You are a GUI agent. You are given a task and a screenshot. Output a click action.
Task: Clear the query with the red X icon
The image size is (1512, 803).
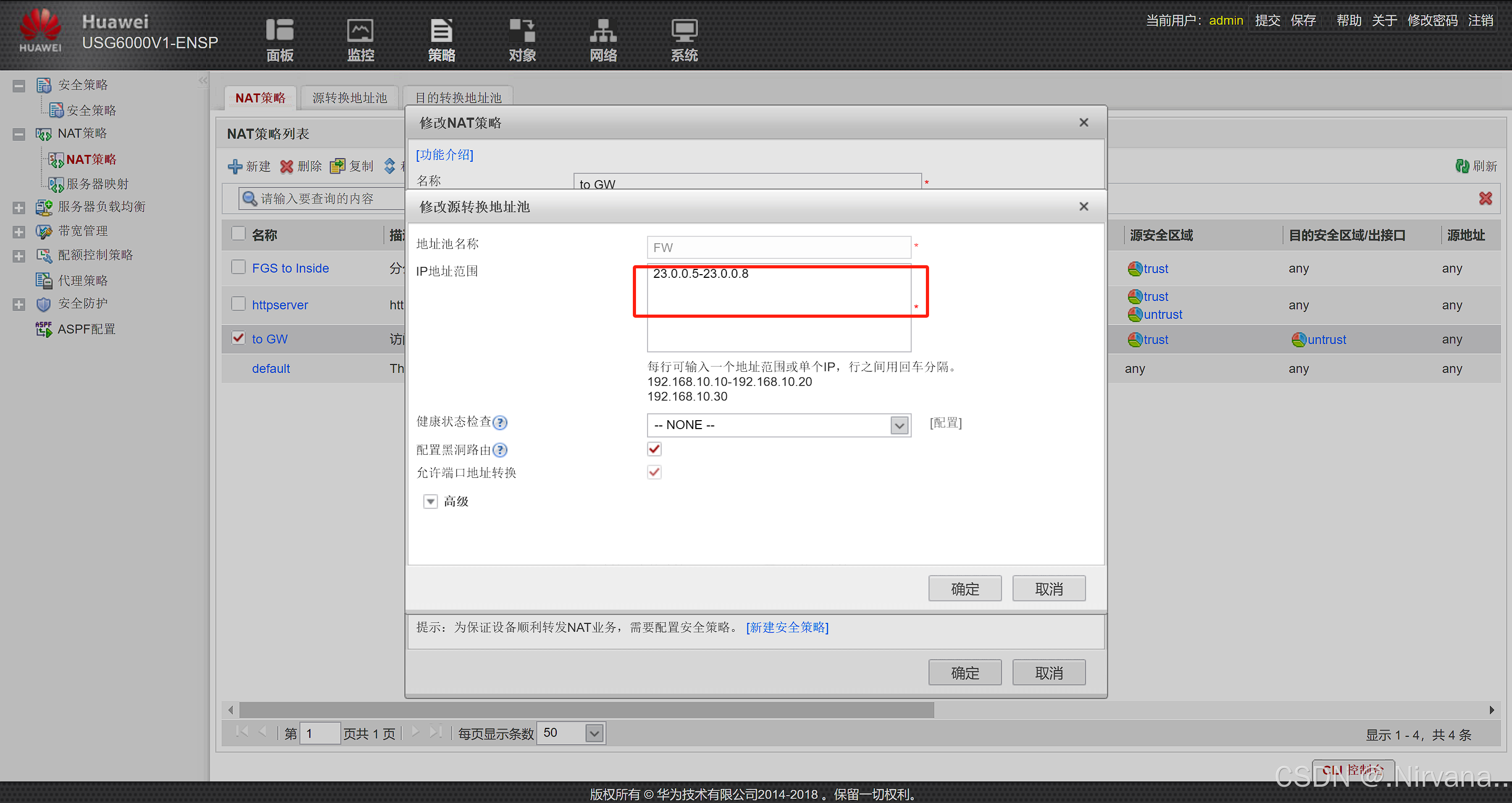click(1486, 199)
